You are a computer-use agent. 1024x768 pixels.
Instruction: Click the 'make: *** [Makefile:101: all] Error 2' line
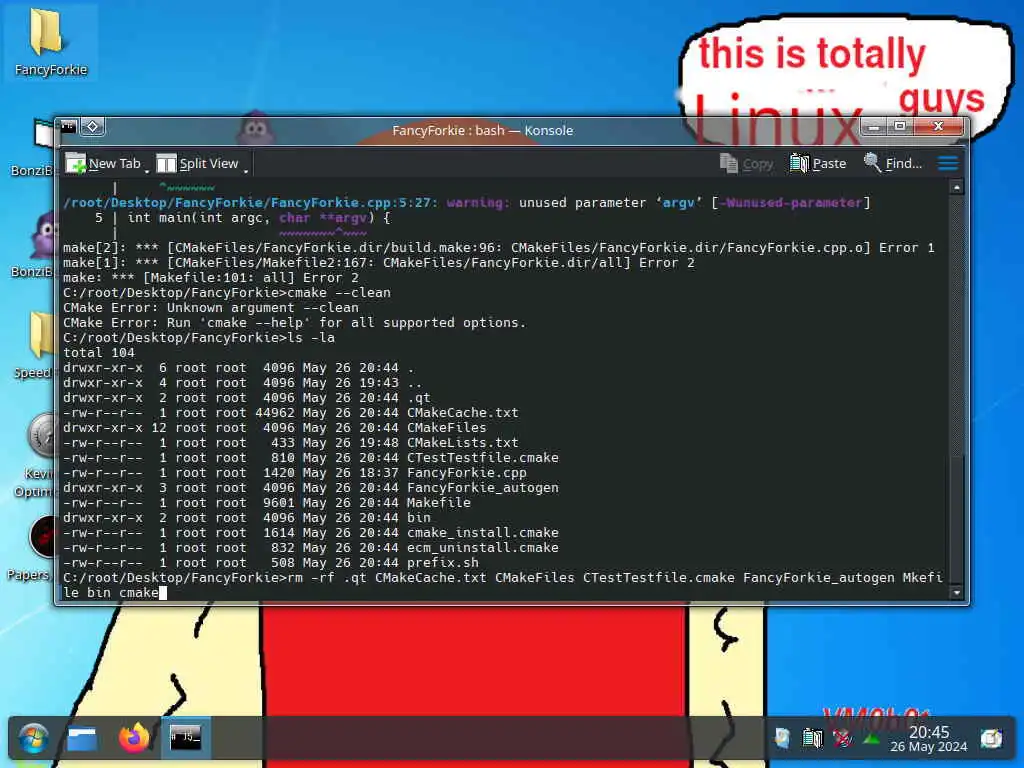click(x=210, y=278)
